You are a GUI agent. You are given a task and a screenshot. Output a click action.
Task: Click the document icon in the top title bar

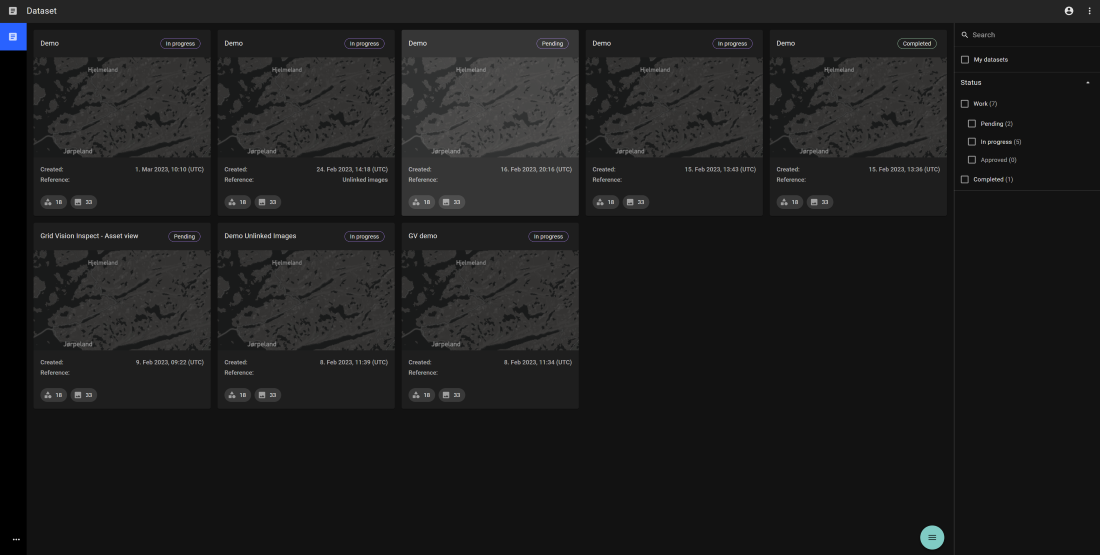pos(13,11)
